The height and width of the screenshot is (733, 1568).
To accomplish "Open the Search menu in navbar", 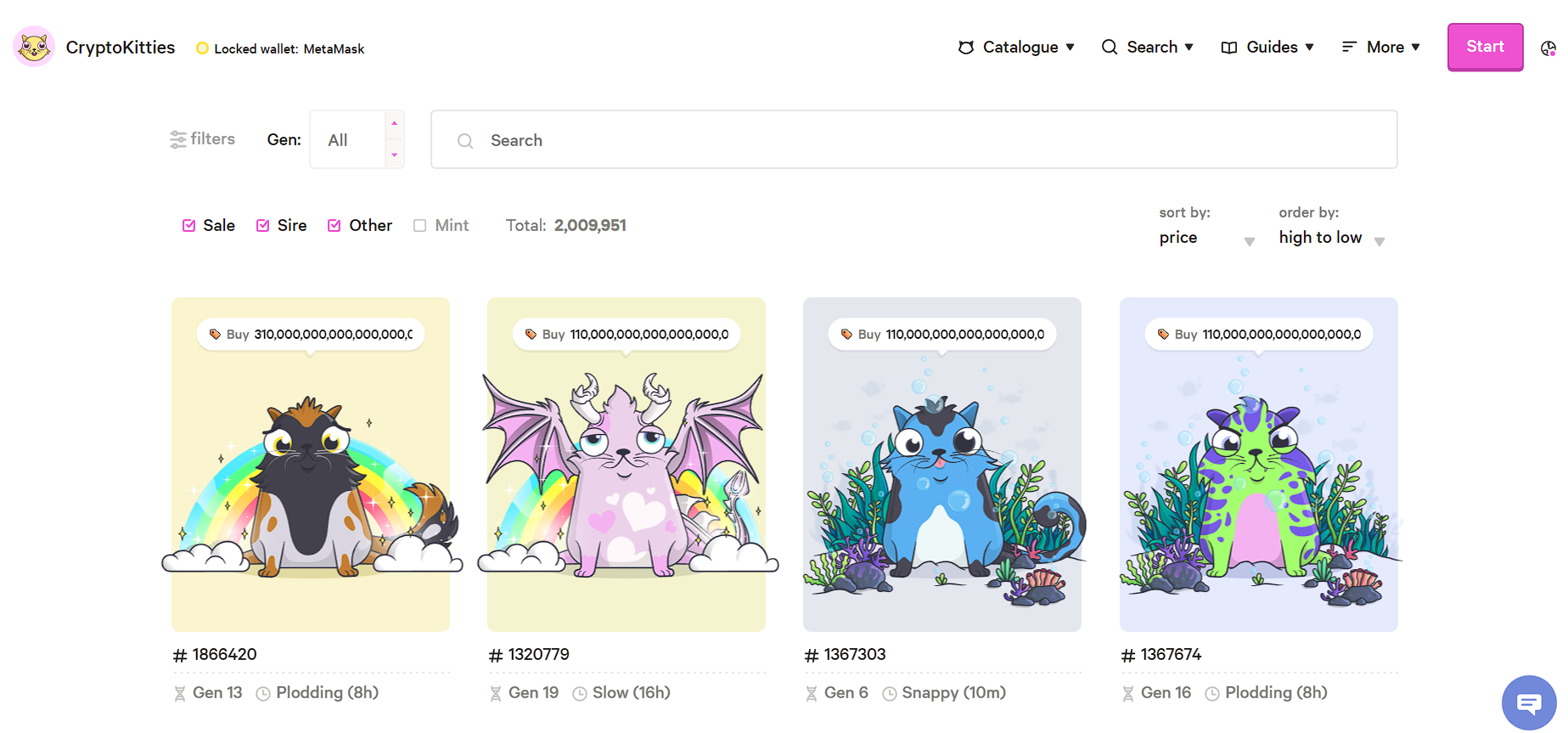I will tap(1148, 47).
